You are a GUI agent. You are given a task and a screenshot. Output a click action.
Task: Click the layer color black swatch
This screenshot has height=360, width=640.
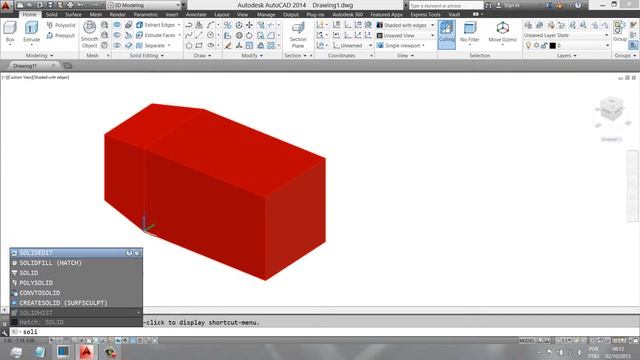click(x=553, y=45)
